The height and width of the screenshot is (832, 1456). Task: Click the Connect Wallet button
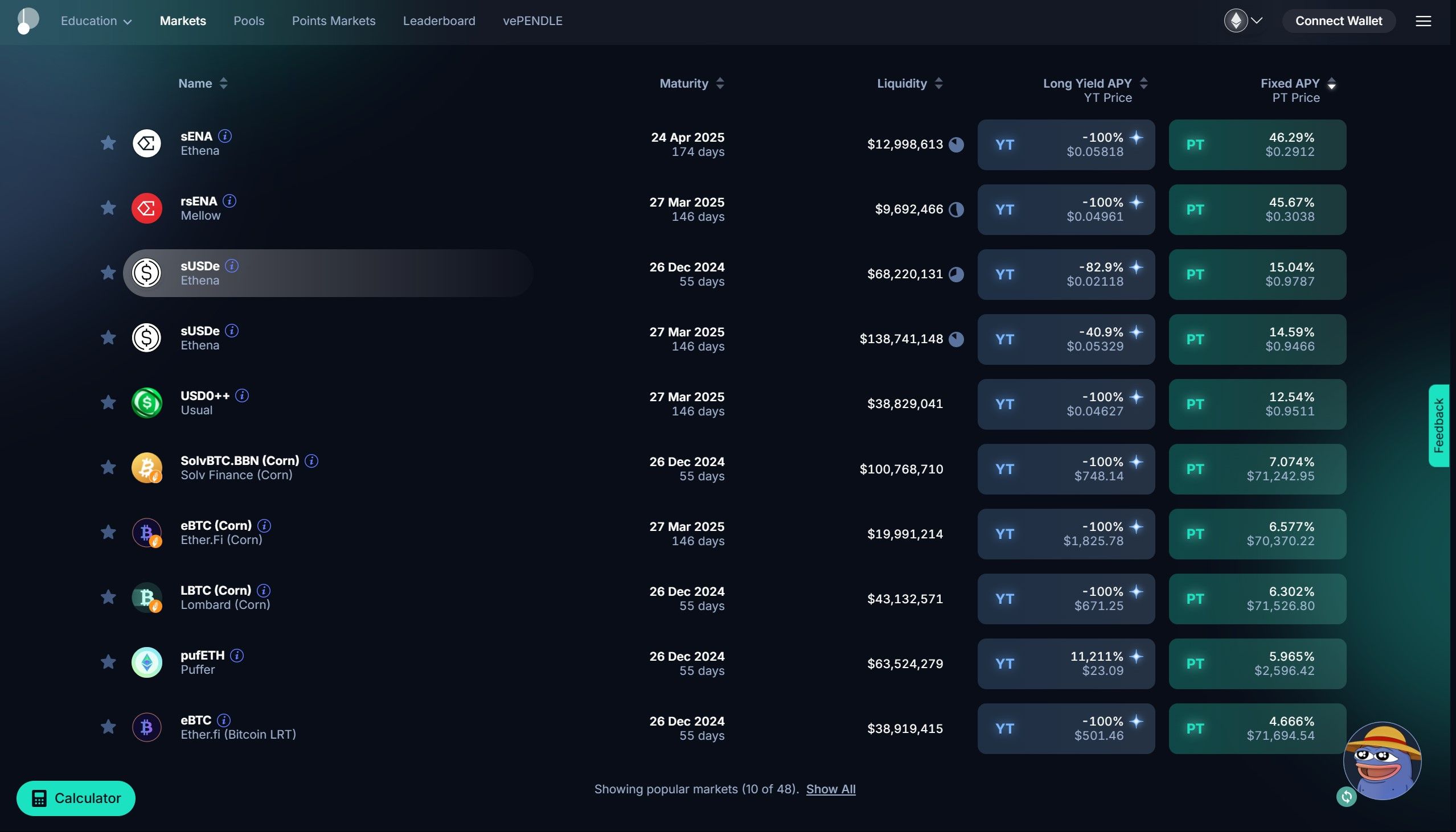[1338, 21]
